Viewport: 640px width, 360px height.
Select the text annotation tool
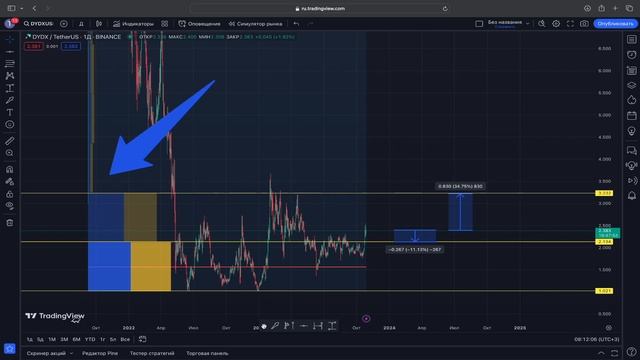click(x=10, y=113)
